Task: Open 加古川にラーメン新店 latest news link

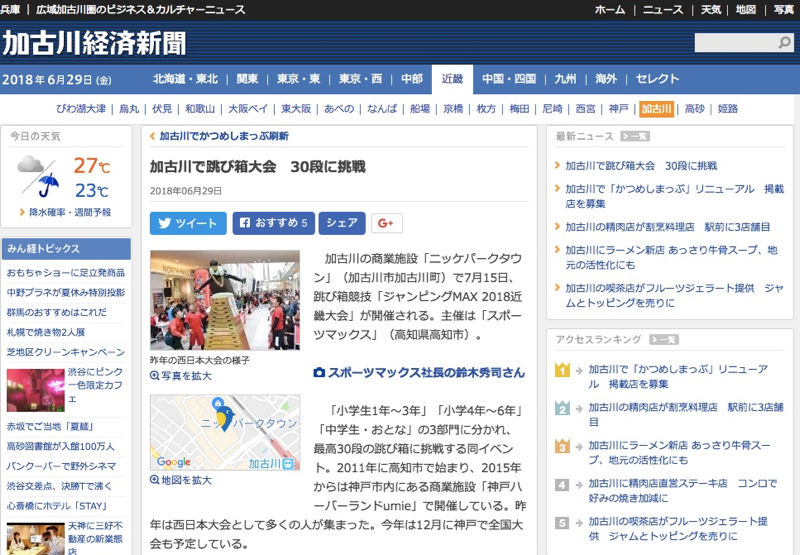Action: pyautogui.click(x=671, y=258)
